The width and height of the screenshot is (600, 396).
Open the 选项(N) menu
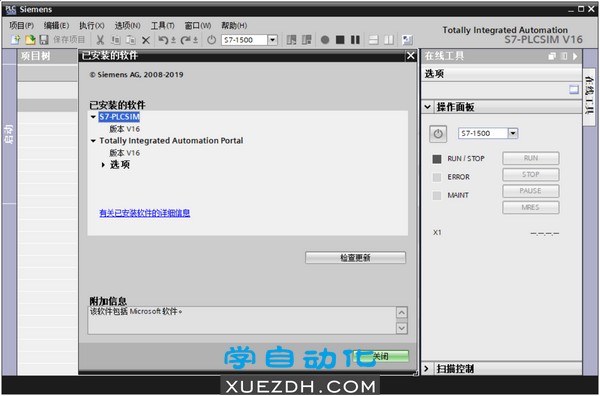(x=127, y=26)
